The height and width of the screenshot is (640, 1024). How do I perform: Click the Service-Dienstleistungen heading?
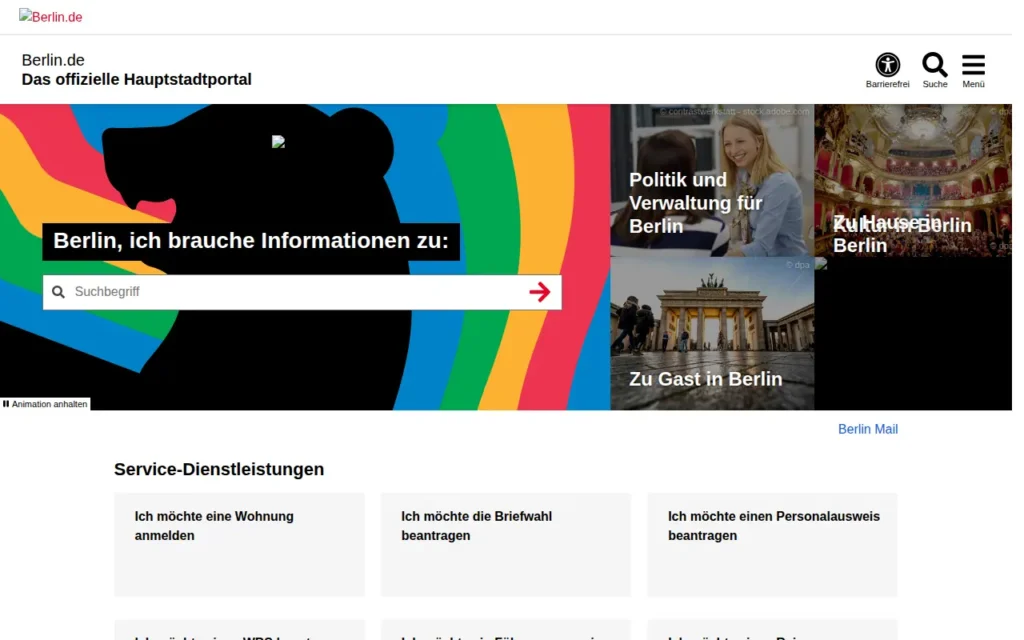pos(219,469)
